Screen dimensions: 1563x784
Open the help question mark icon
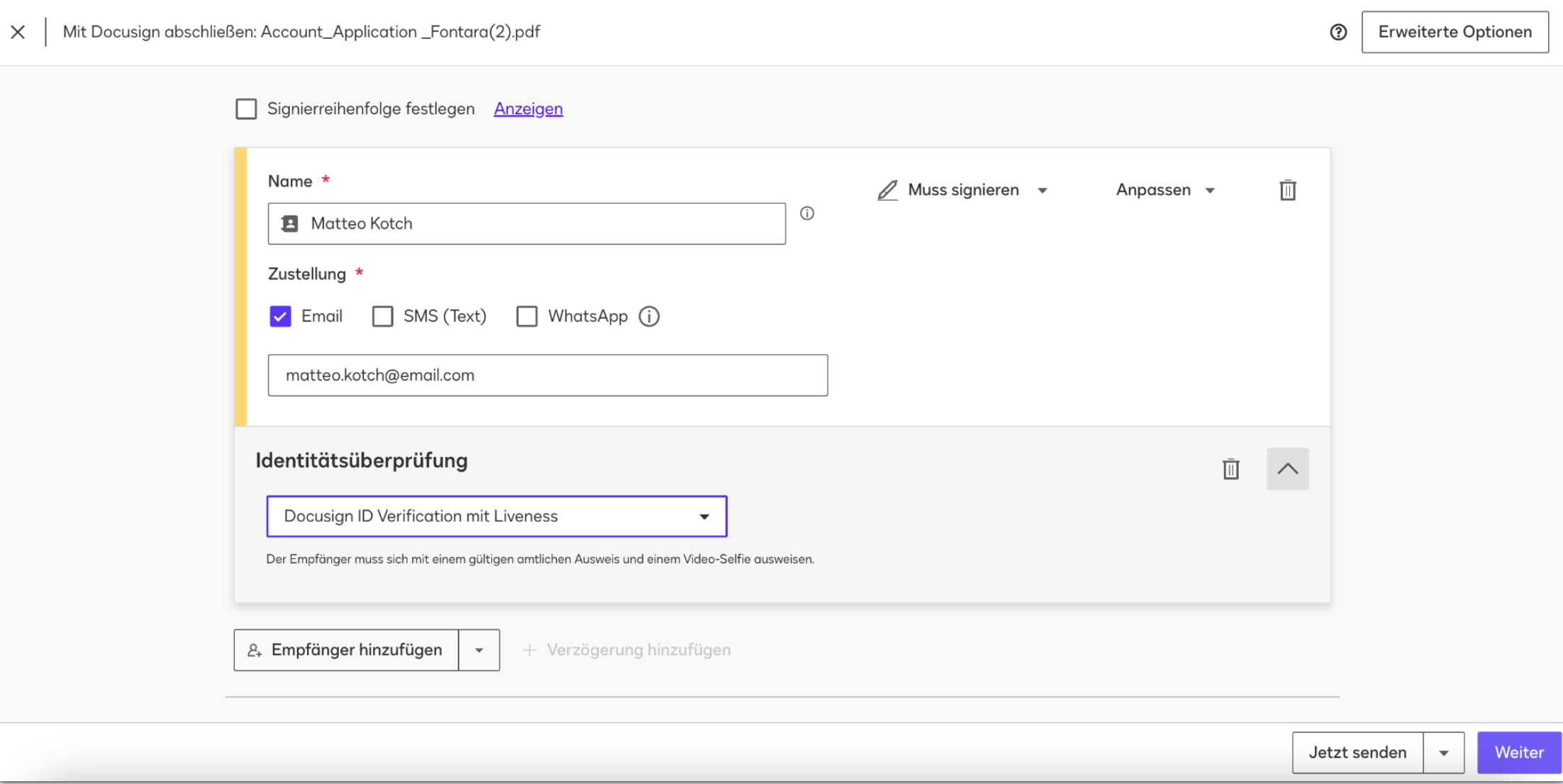click(1337, 32)
